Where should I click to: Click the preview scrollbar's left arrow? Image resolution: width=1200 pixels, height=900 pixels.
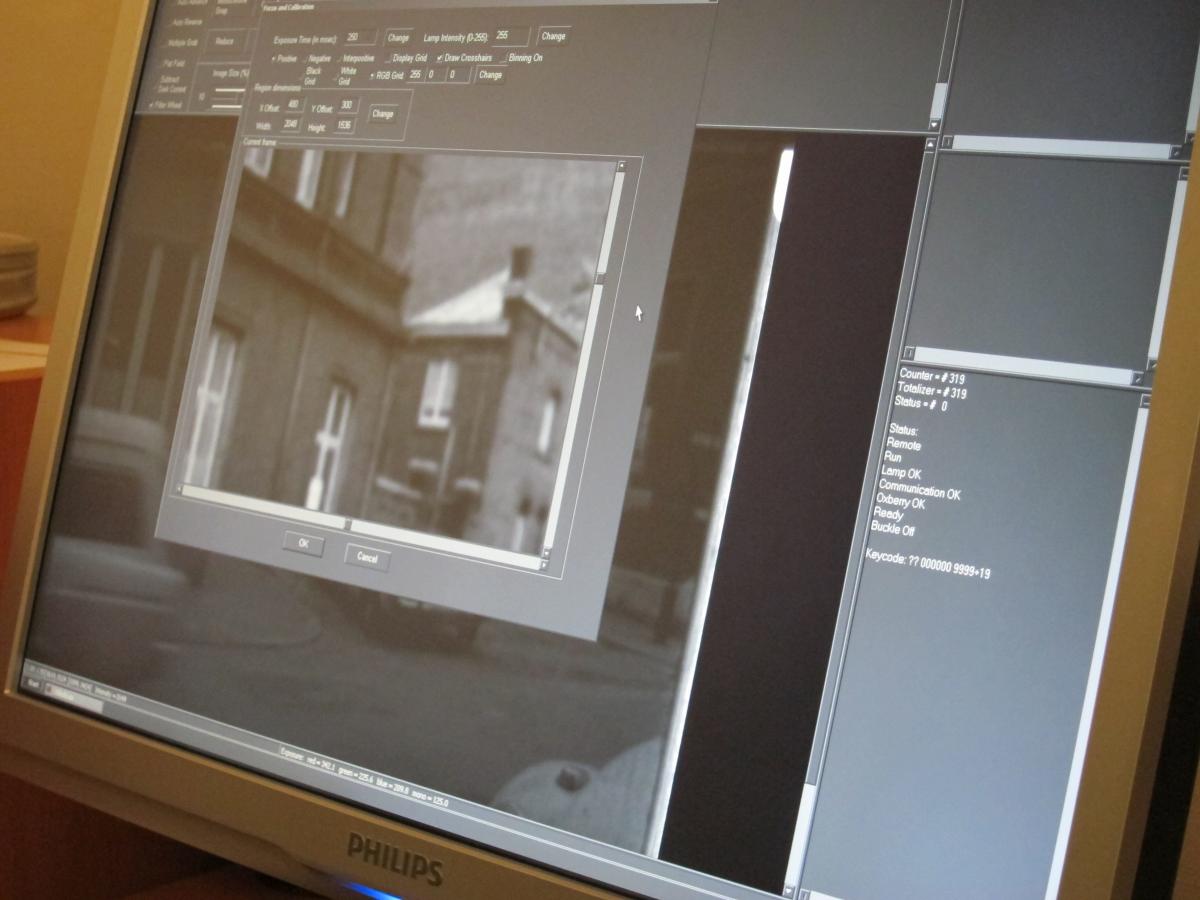click(x=179, y=489)
